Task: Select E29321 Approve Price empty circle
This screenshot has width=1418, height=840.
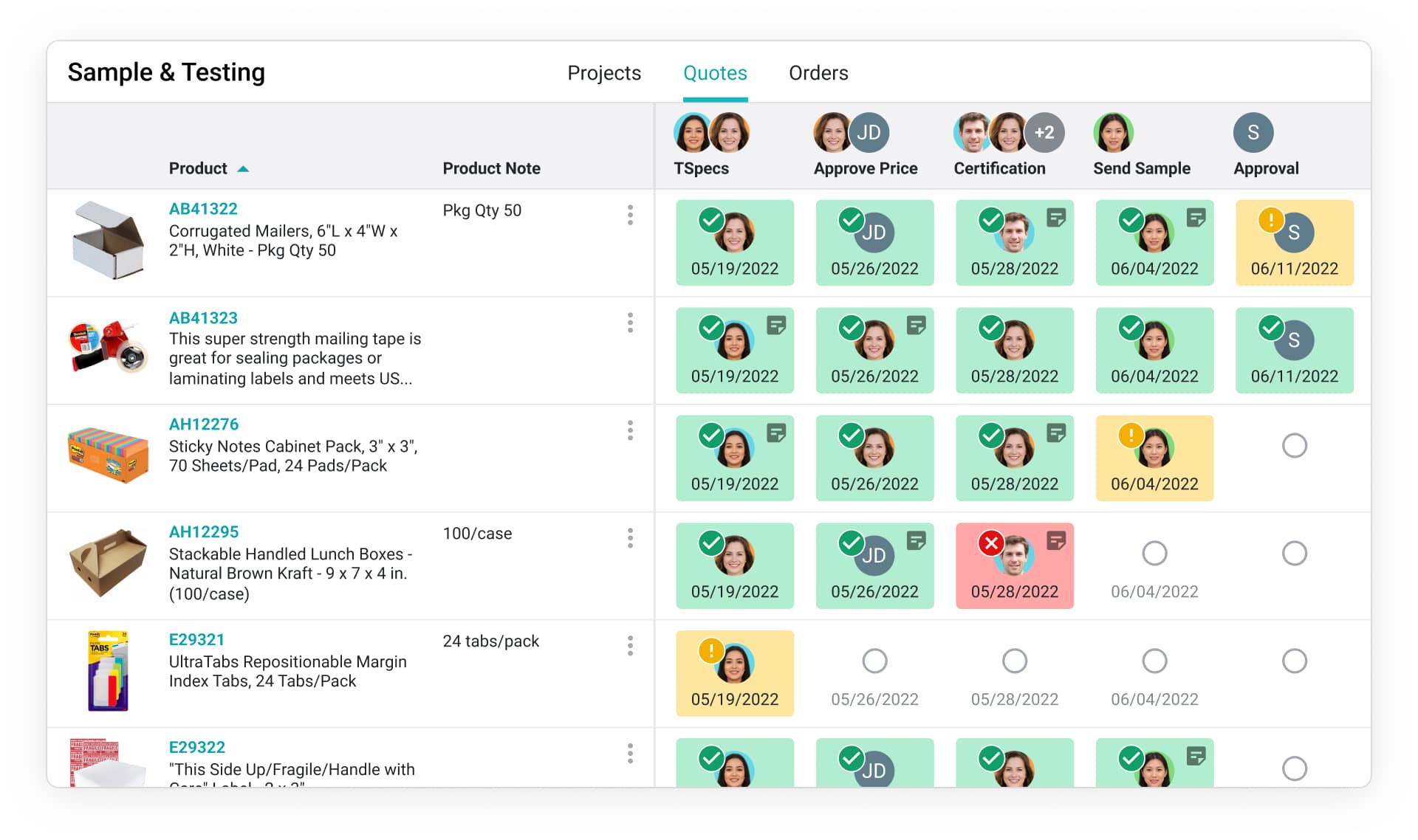Action: point(874,661)
